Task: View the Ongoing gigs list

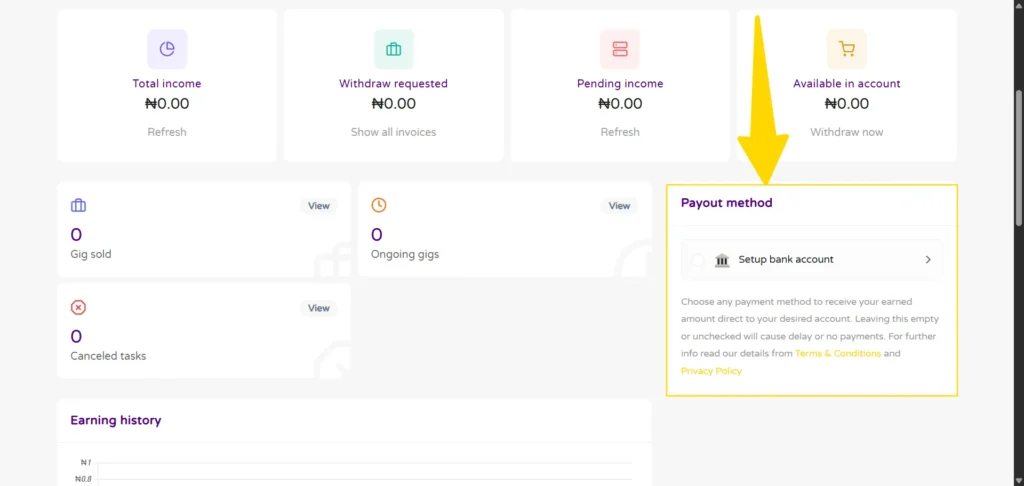Action: point(619,206)
